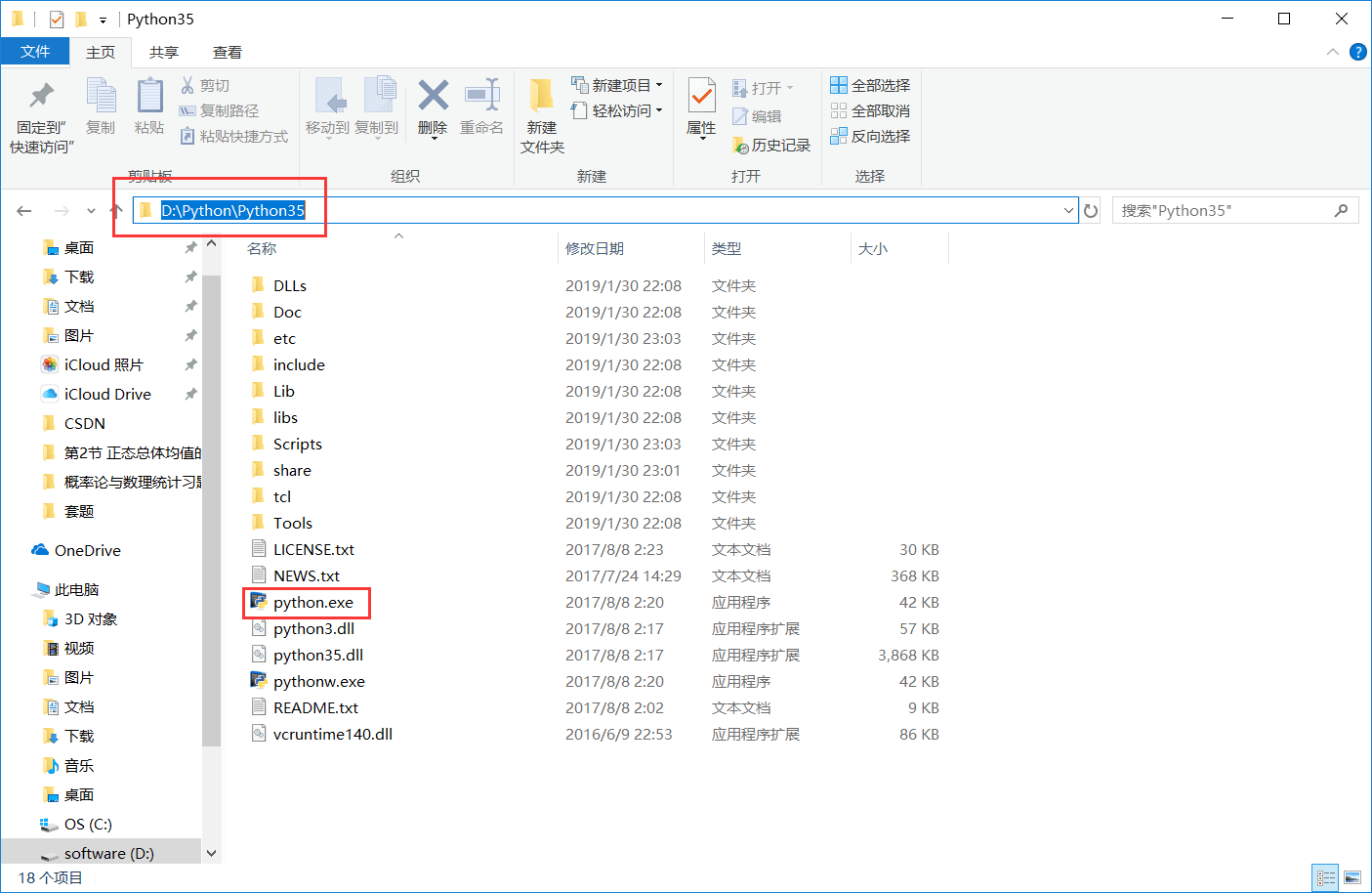Select the Scripts folder
The width and height of the screenshot is (1372, 893).
pyautogui.click(x=297, y=444)
